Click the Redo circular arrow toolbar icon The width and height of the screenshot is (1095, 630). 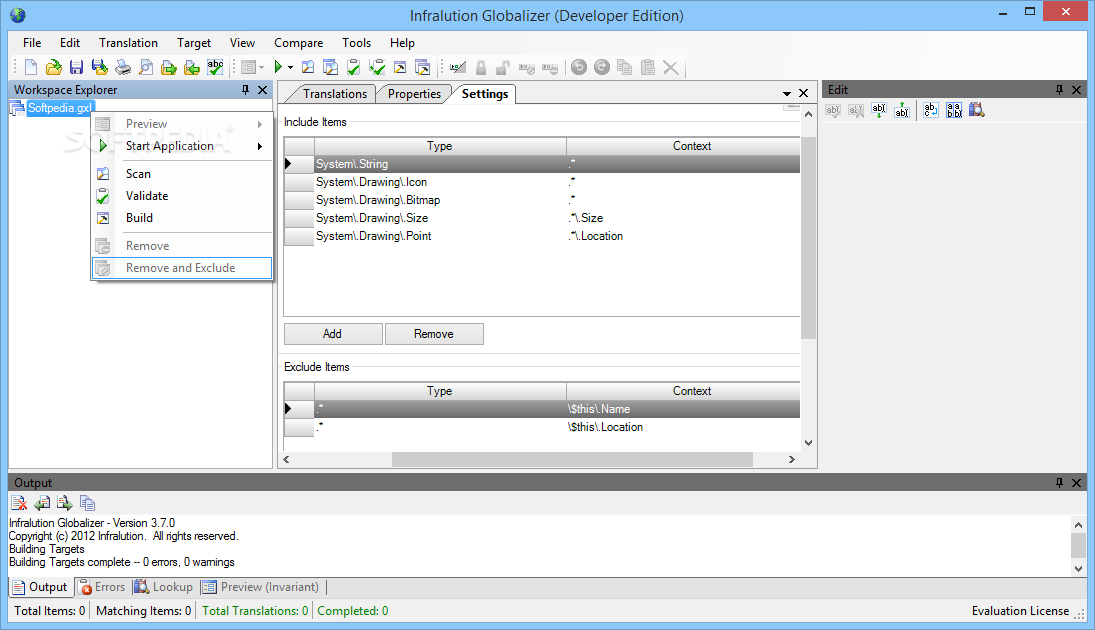click(x=602, y=67)
